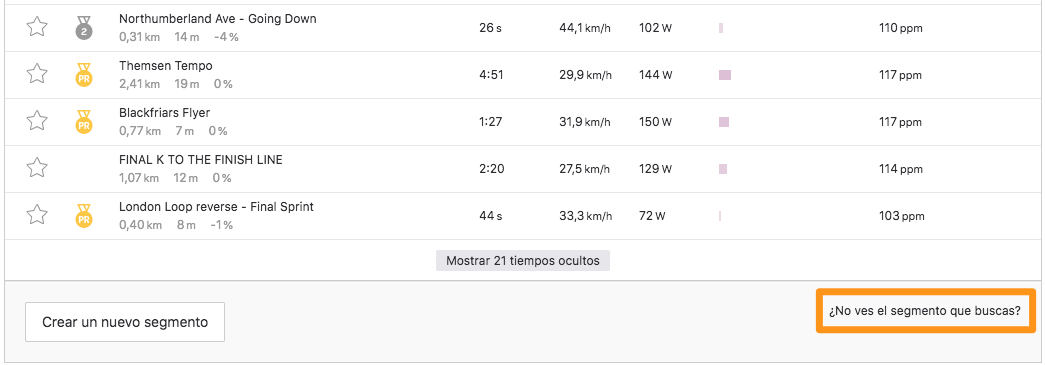Image resolution: width=1045 pixels, height=365 pixels.
Task: Open ¿No ves el segmento que buscas? link
Action: tap(926, 311)
